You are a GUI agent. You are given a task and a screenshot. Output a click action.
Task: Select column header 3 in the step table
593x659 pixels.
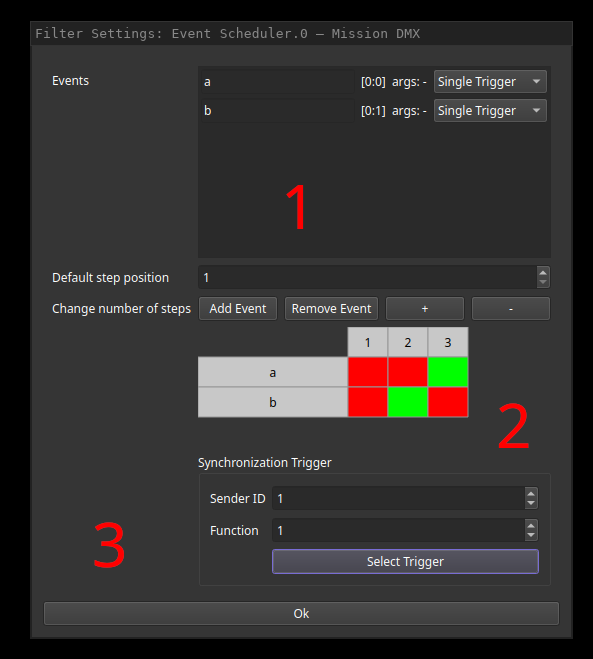(448, 342)
